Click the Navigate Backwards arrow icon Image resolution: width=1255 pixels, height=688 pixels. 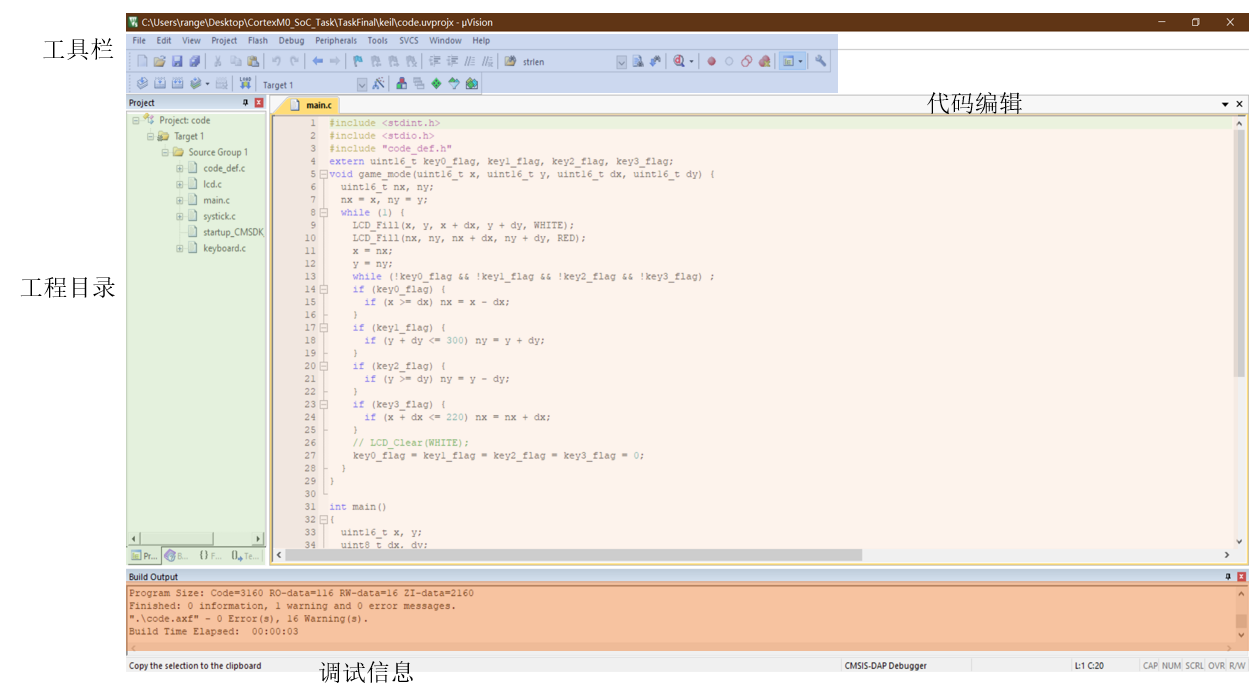(317, 62)
